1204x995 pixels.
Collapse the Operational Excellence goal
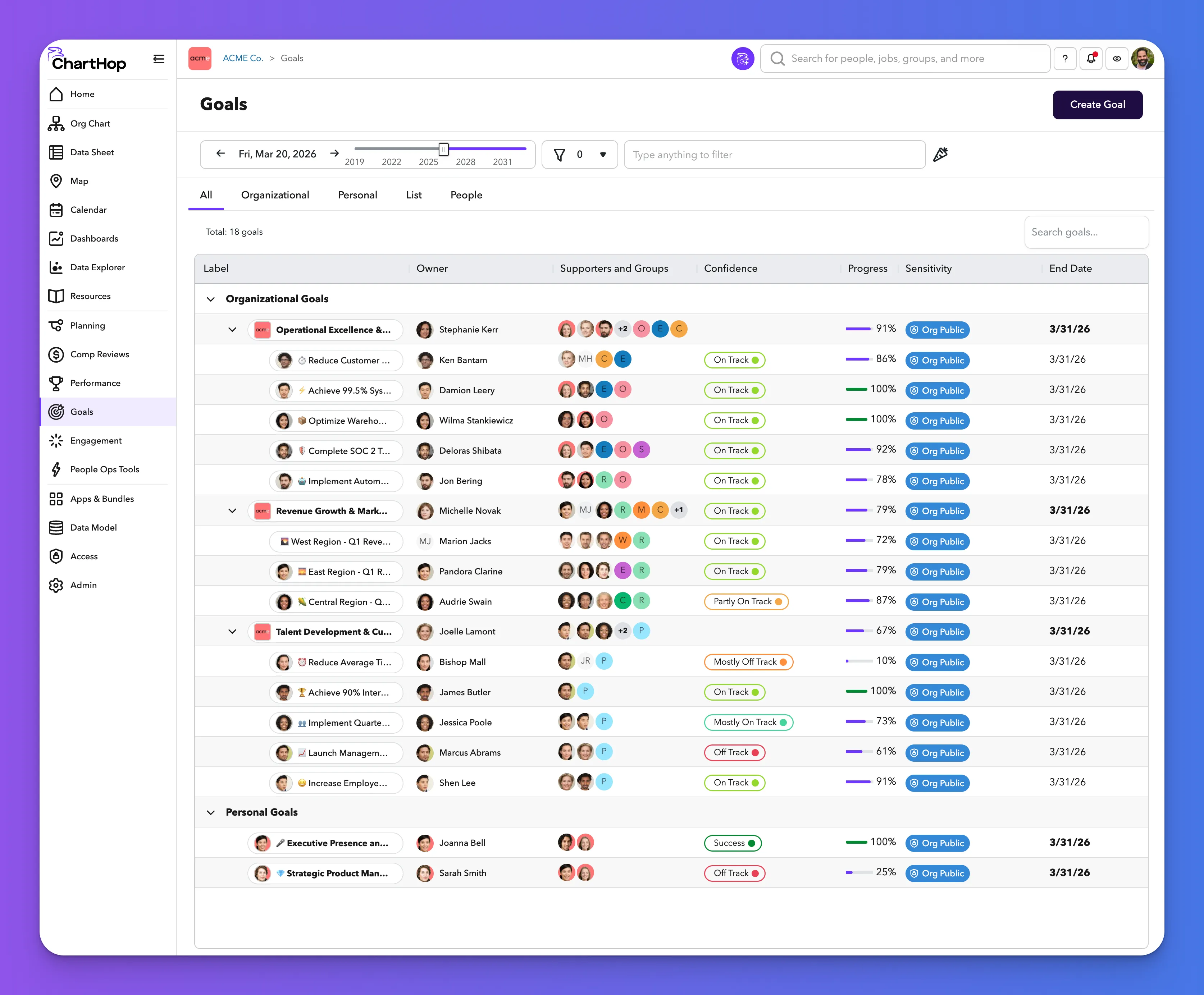click(232, 330)
